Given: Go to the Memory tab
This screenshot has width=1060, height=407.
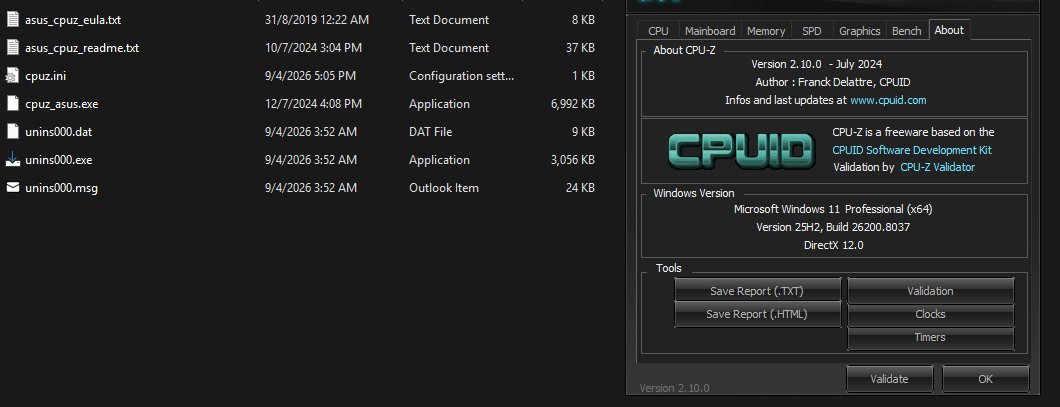Looking at the screenshot, I should pos(765,31).
